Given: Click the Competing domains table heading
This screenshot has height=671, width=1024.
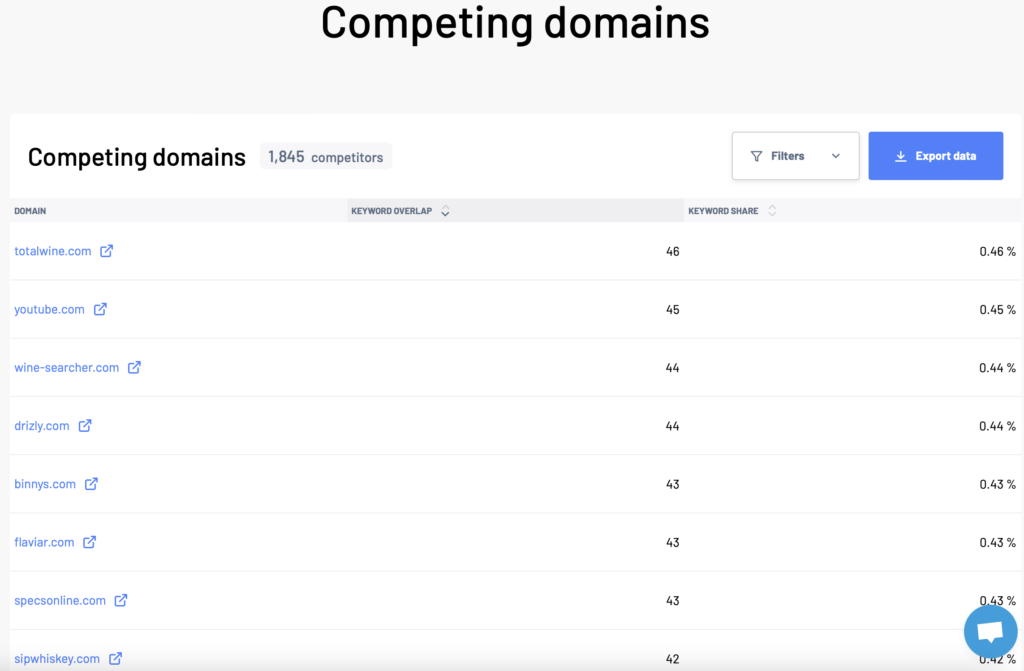Looking at the screenshot, I should 136,157.
